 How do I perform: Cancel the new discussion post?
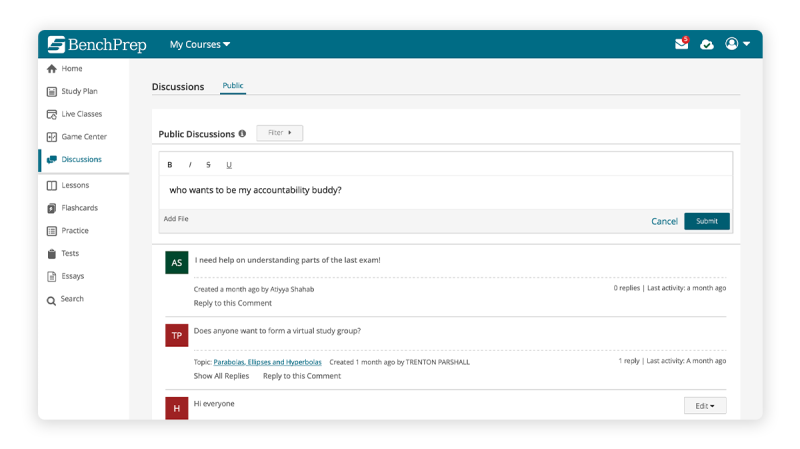(x=664, y=221)
